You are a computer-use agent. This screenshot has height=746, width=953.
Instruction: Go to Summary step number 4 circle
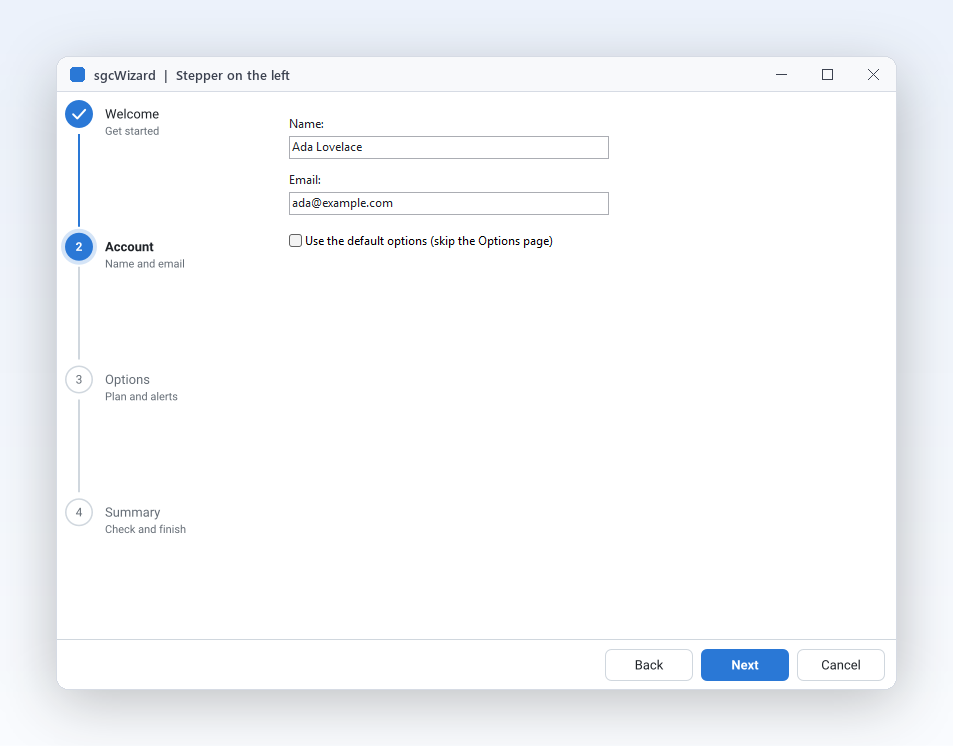(x=79, y=513)
